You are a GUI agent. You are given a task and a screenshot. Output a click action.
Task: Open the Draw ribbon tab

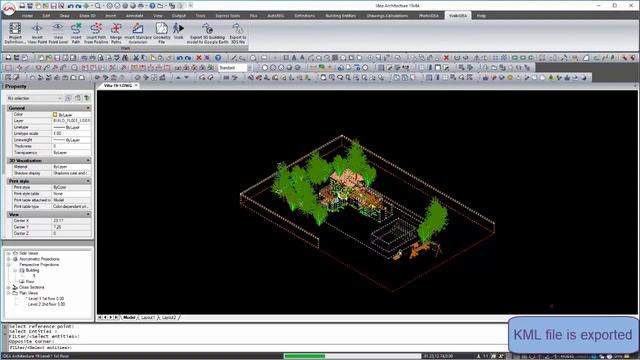[x=64, y=16]
